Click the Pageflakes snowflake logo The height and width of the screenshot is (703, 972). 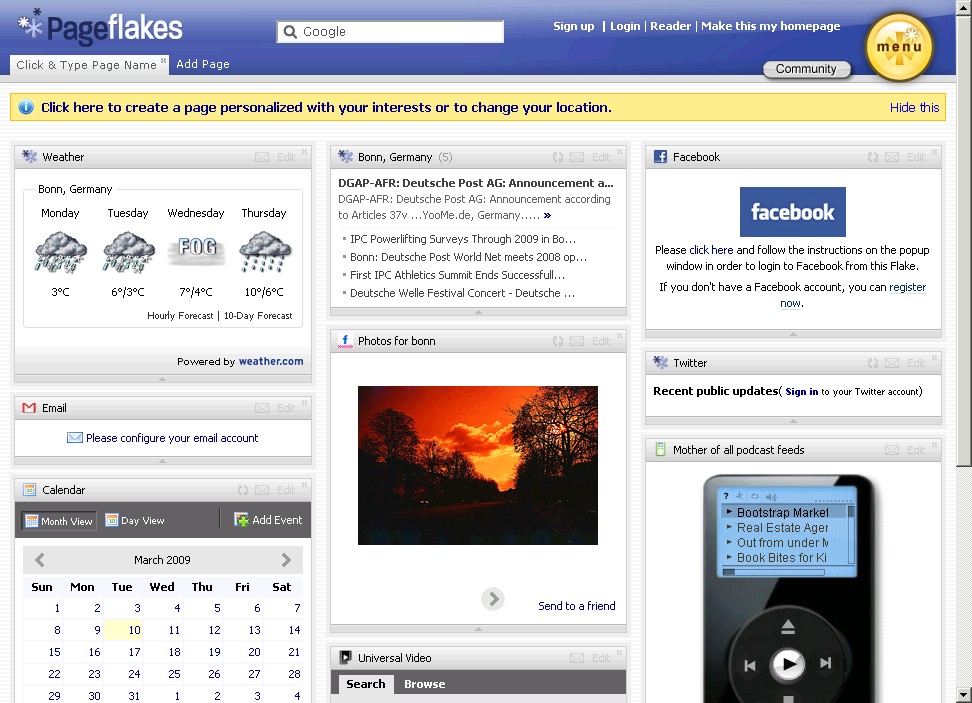pos(30,25)
